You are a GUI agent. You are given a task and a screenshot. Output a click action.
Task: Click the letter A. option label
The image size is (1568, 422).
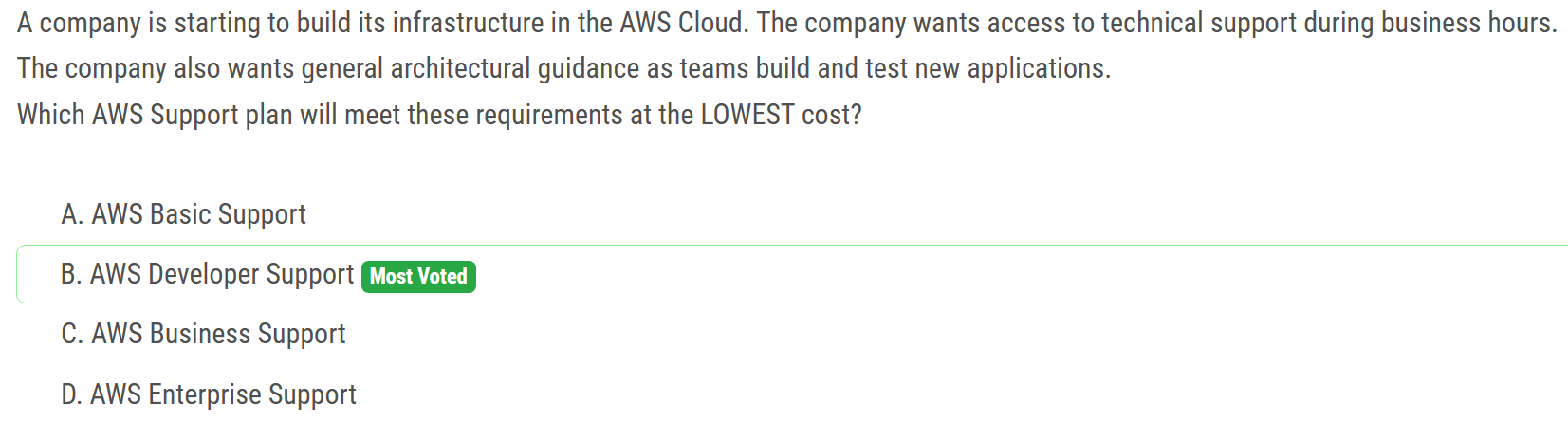point(72,214)
